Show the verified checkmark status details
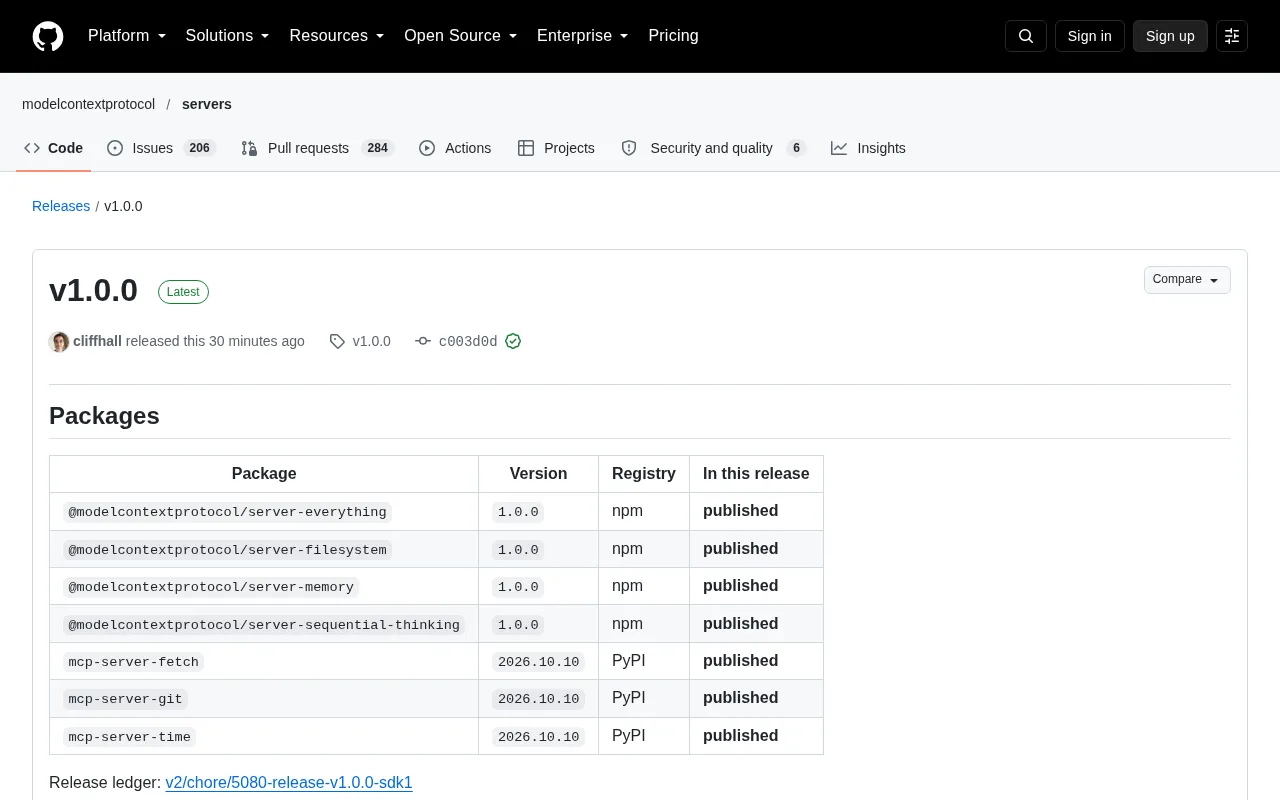Screen dimensions: 1280x800 (x=513, y=341)
